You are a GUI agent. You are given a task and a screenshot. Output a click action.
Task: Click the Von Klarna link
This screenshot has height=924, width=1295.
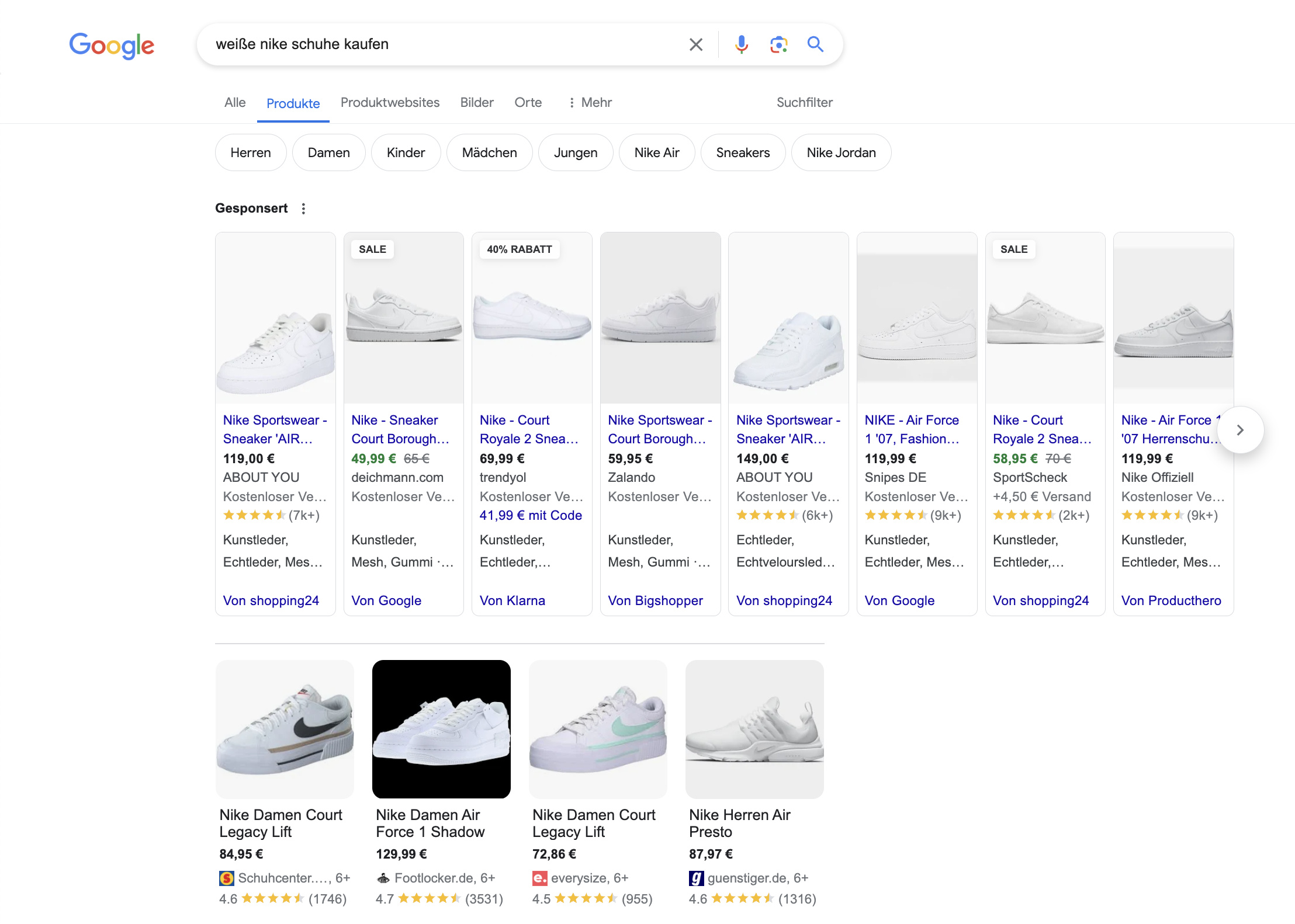click(x=513, y=600)
